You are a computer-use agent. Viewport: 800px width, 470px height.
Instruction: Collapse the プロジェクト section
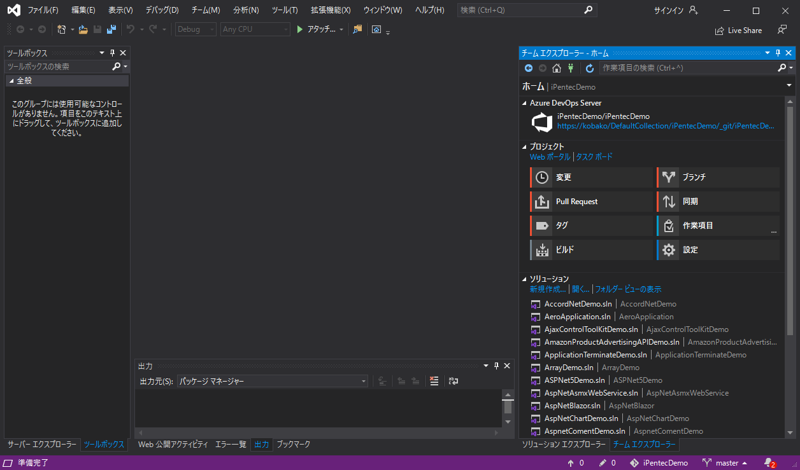click(x=524, y=146)
